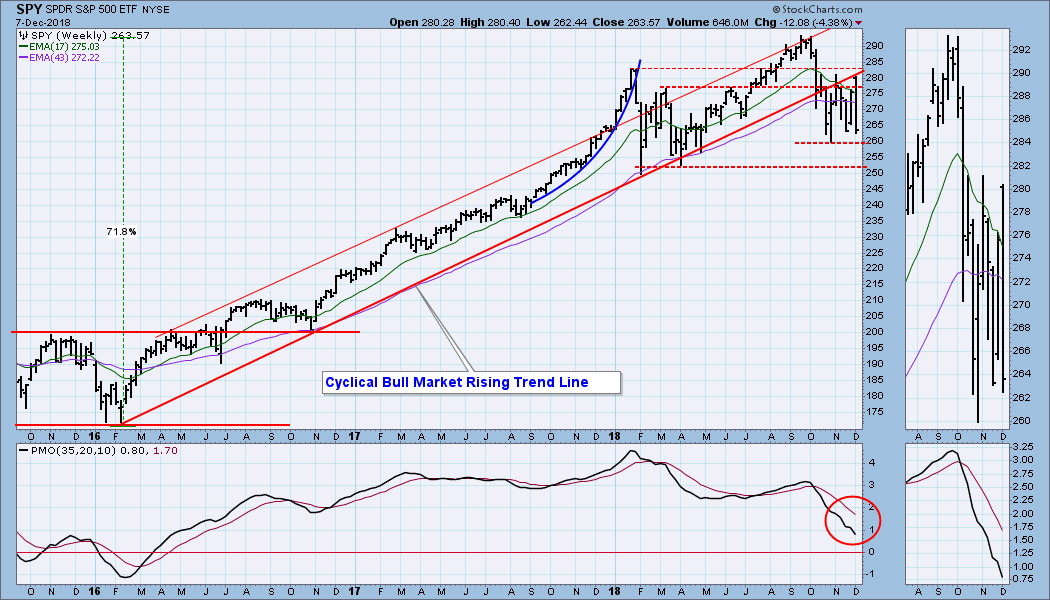This screenshot has height=600, width=1050.
Task: Click the 292 label on zoom panel axis
Action: pos(1021,50)
